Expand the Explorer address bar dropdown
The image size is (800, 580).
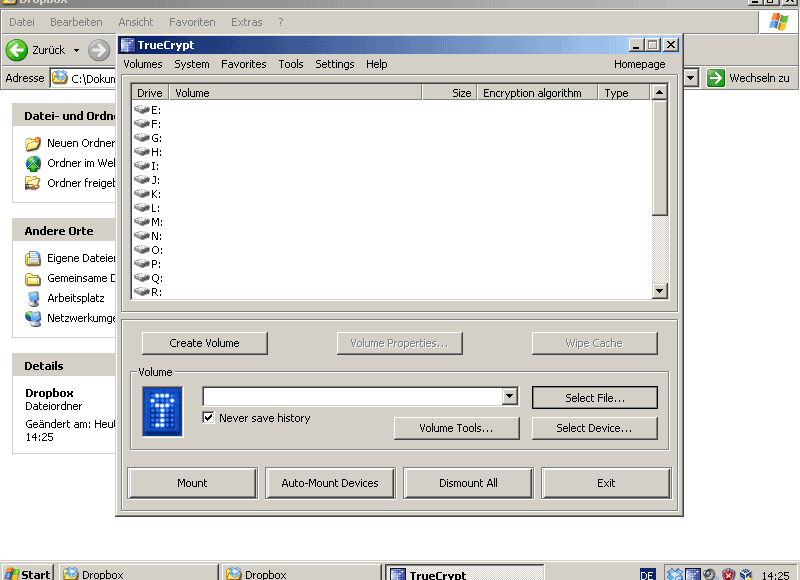[x=690, y=78]
